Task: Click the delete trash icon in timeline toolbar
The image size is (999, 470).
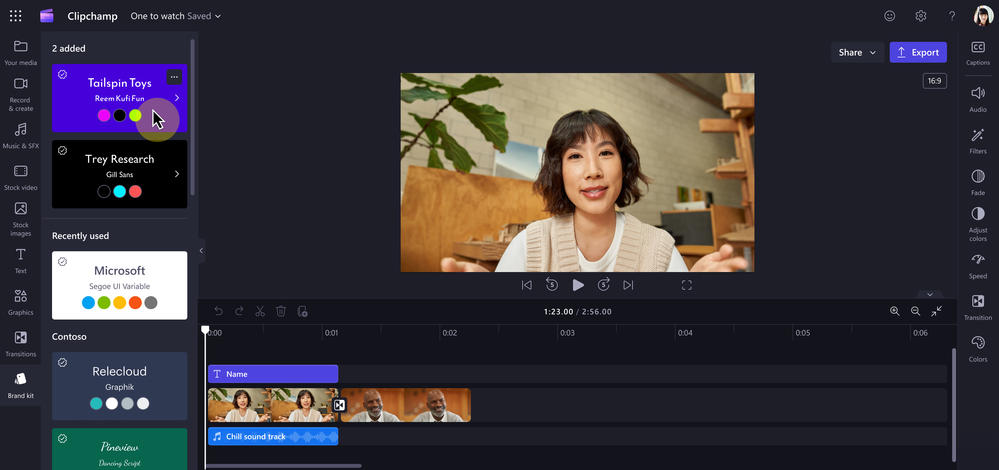Action: tap(281, 311)
